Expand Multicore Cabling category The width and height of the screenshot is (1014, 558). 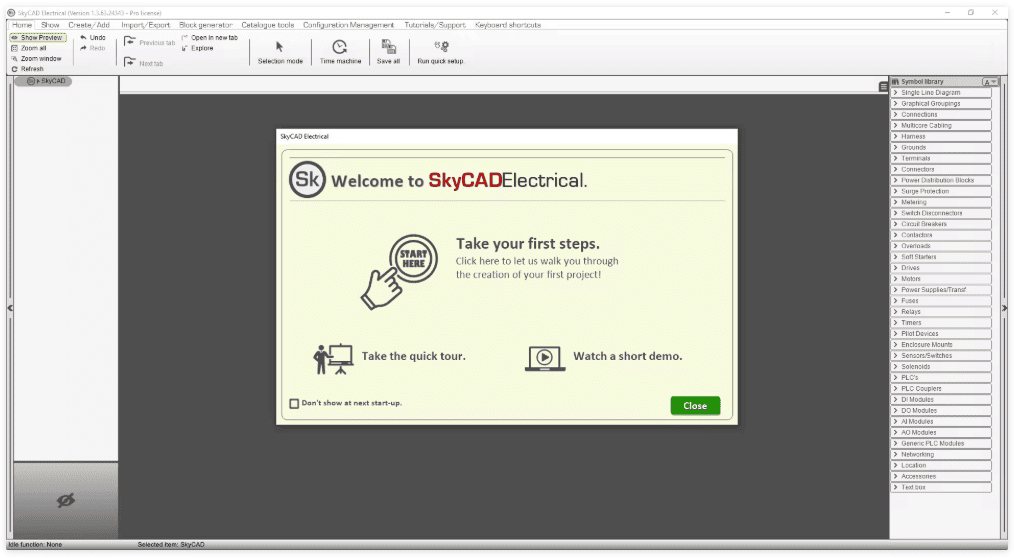pos(941,125)
